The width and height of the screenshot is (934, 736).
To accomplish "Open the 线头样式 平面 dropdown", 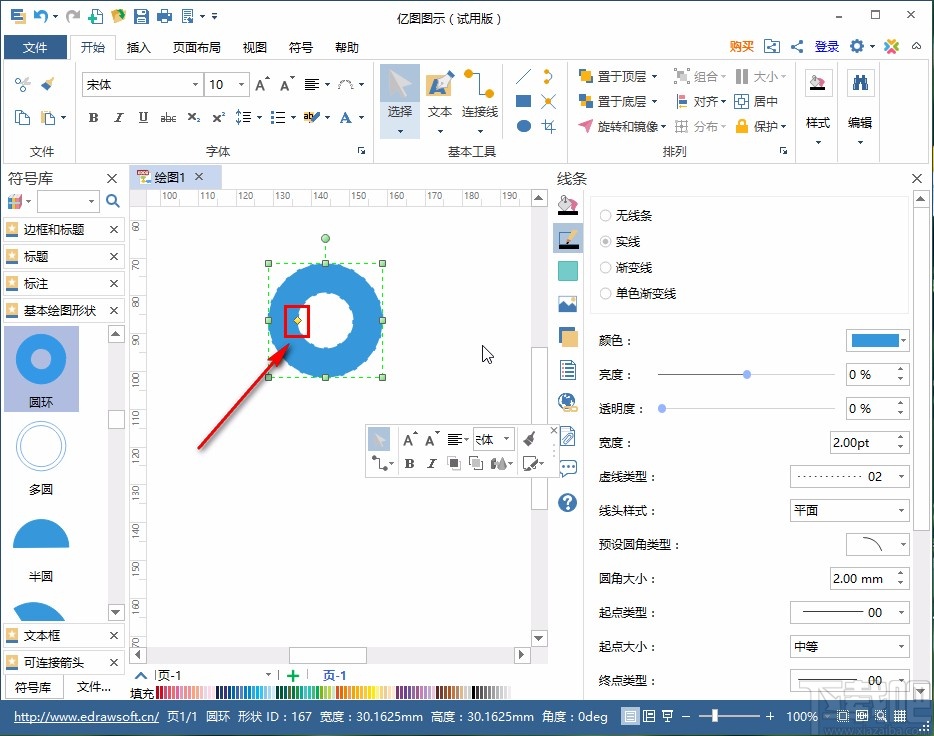I will coord(849,510).
